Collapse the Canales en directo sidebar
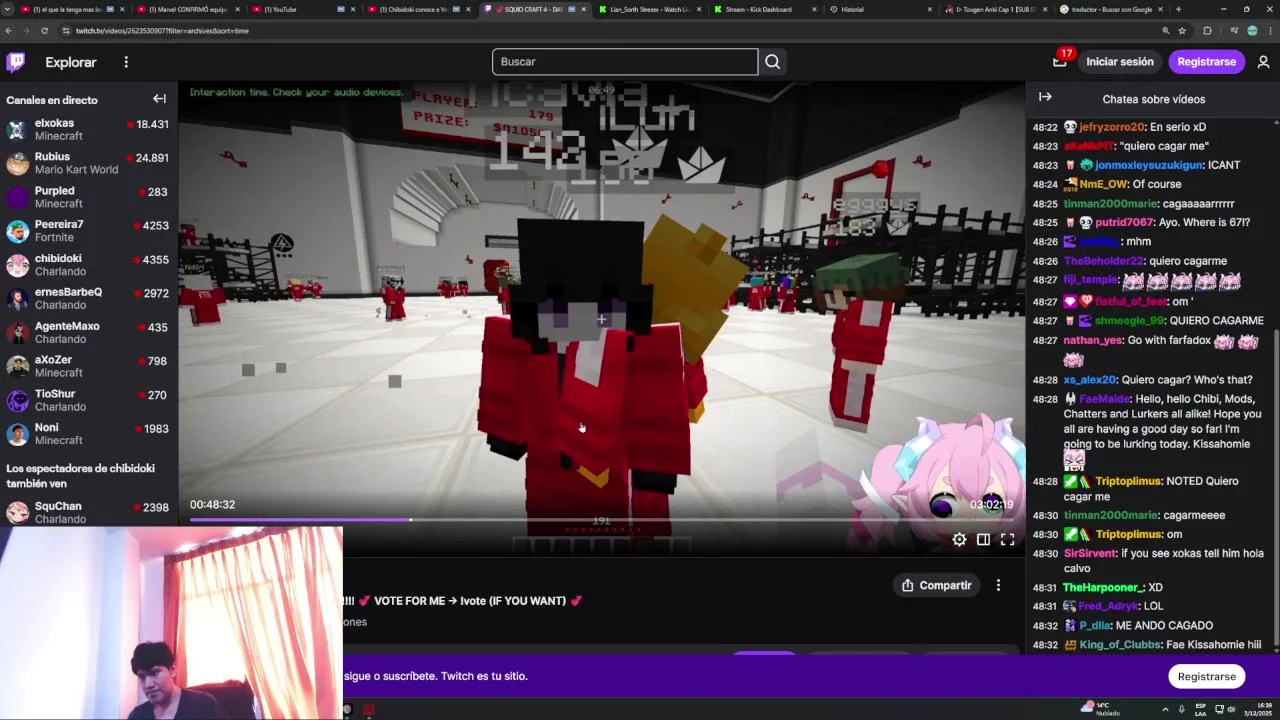Screen dimensions: 1280x720 click(159, 99)
